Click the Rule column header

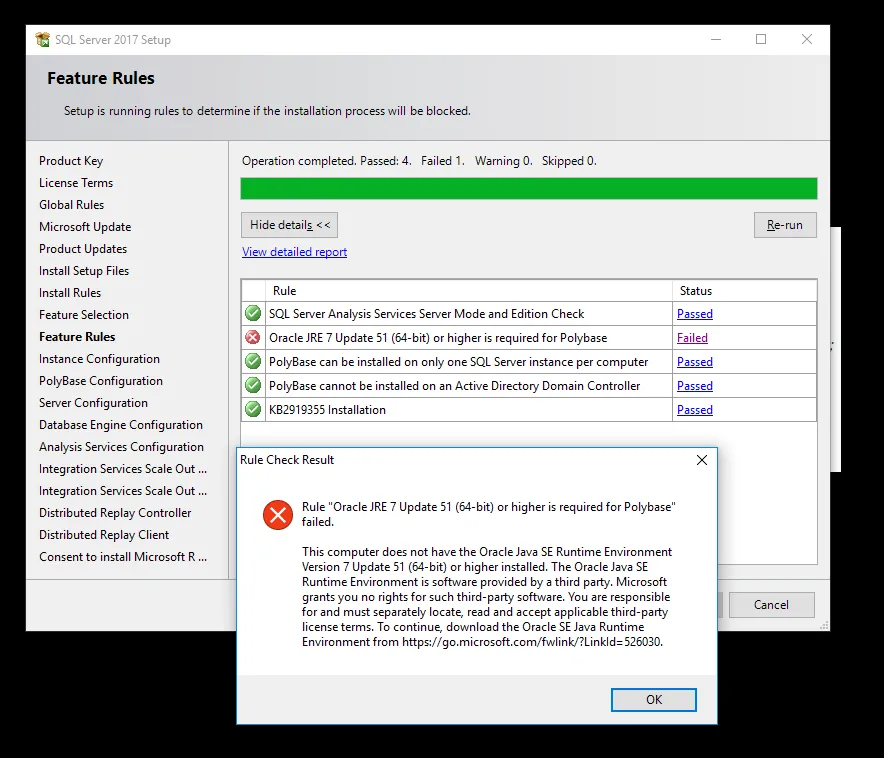point(468,291)
